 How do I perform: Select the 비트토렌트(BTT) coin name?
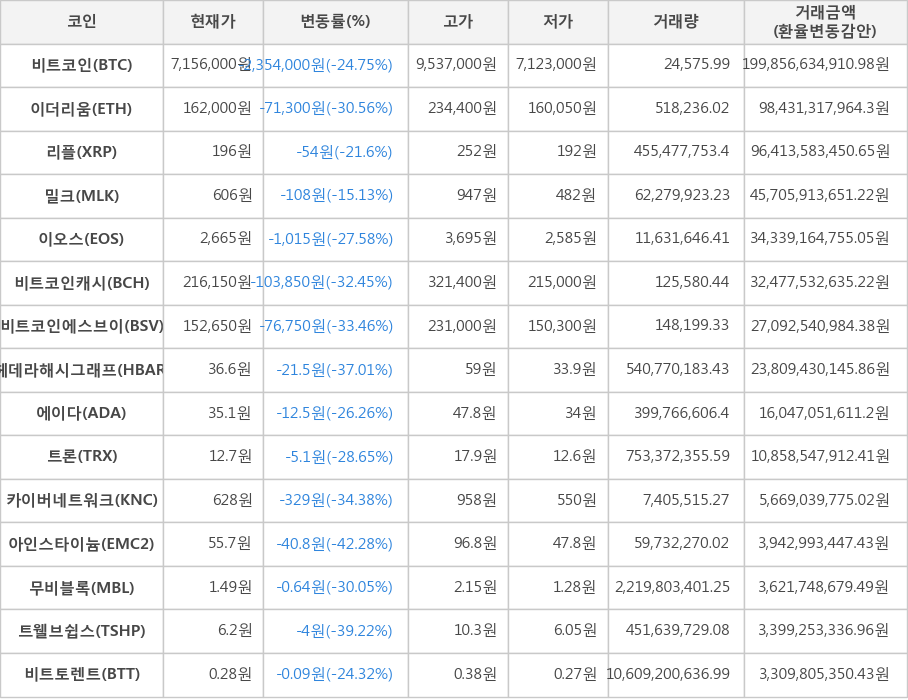[82, 674]
